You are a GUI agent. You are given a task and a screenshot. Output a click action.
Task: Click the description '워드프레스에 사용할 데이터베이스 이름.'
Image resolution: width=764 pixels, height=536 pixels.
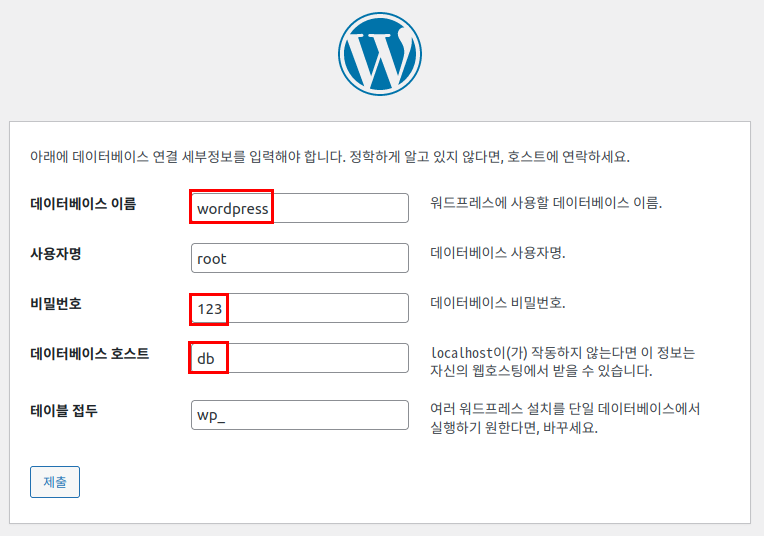click(546, 203)
